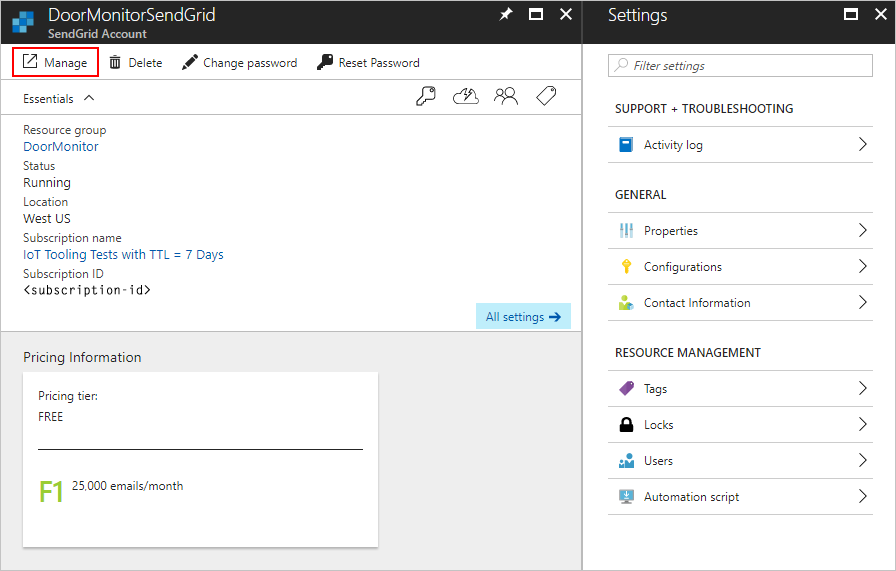The image size is (896, 571).
Task: Open Locks settings item
Action: pyautogui.click(x=658, y=425)
